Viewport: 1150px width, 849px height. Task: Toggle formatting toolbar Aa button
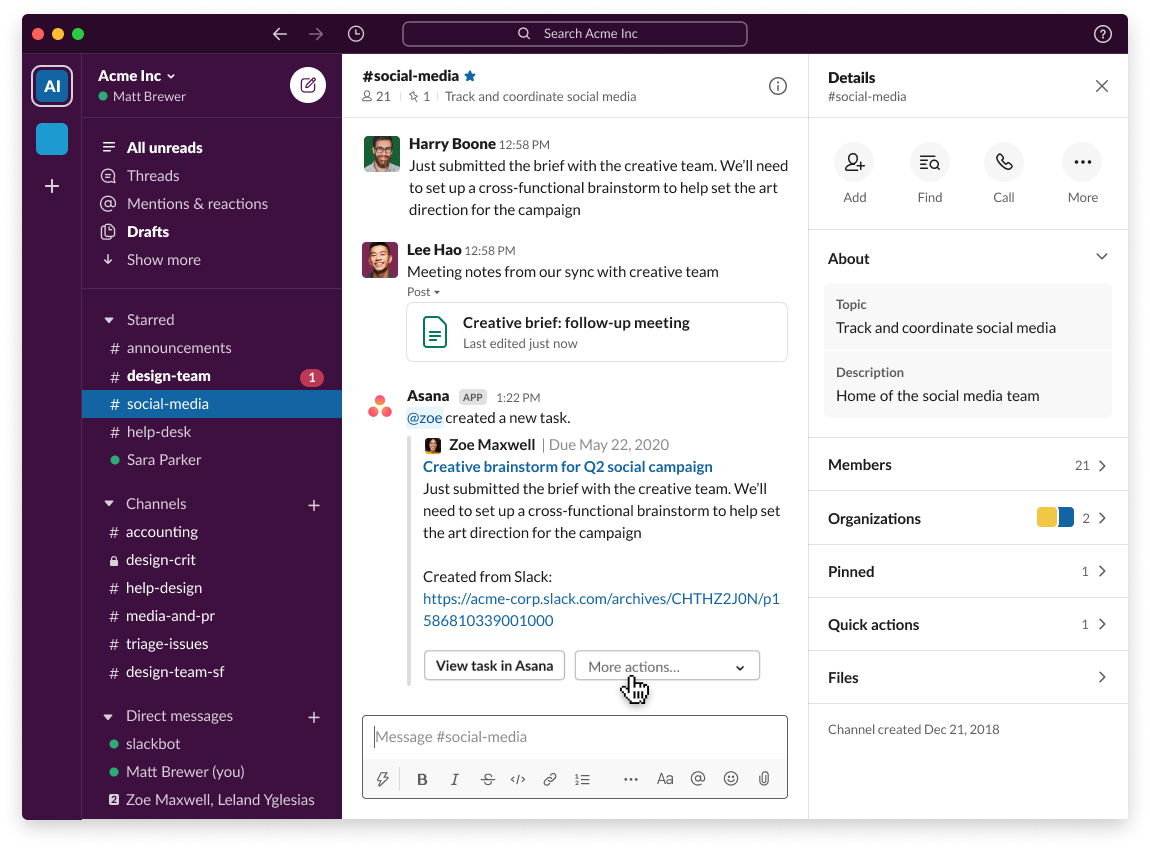coord(664,779)
